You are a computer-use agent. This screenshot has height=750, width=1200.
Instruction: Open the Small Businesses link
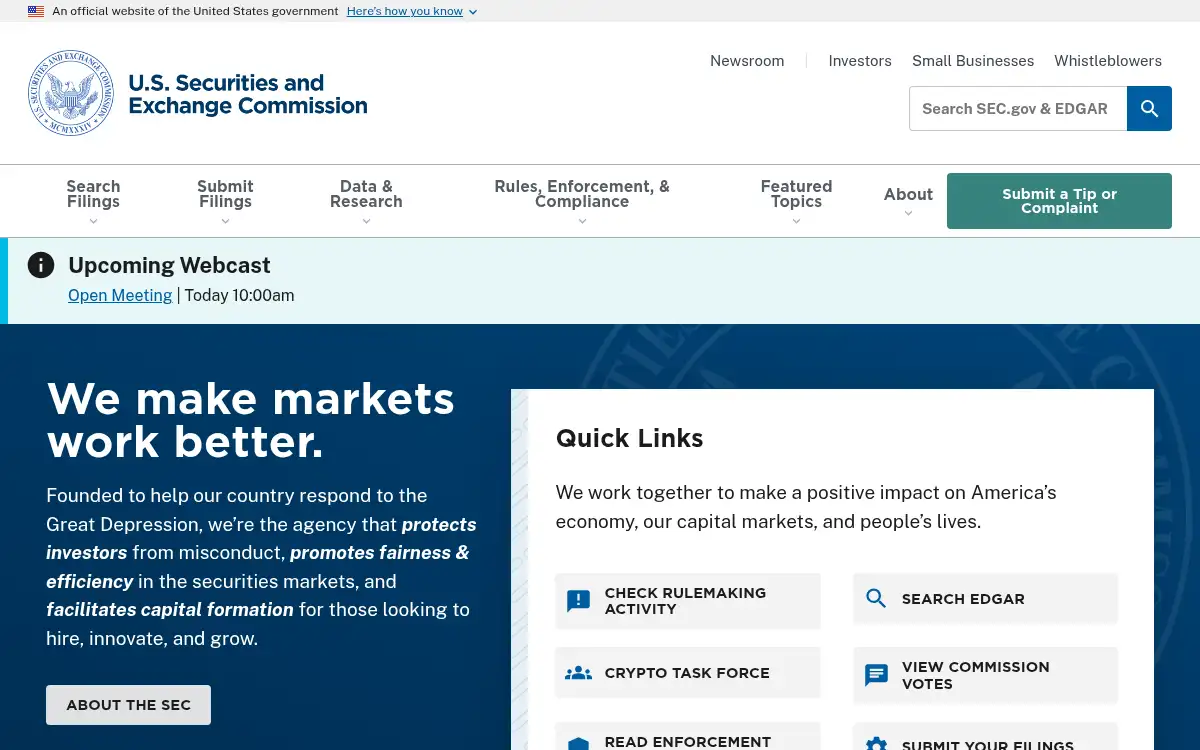[973, 61]
